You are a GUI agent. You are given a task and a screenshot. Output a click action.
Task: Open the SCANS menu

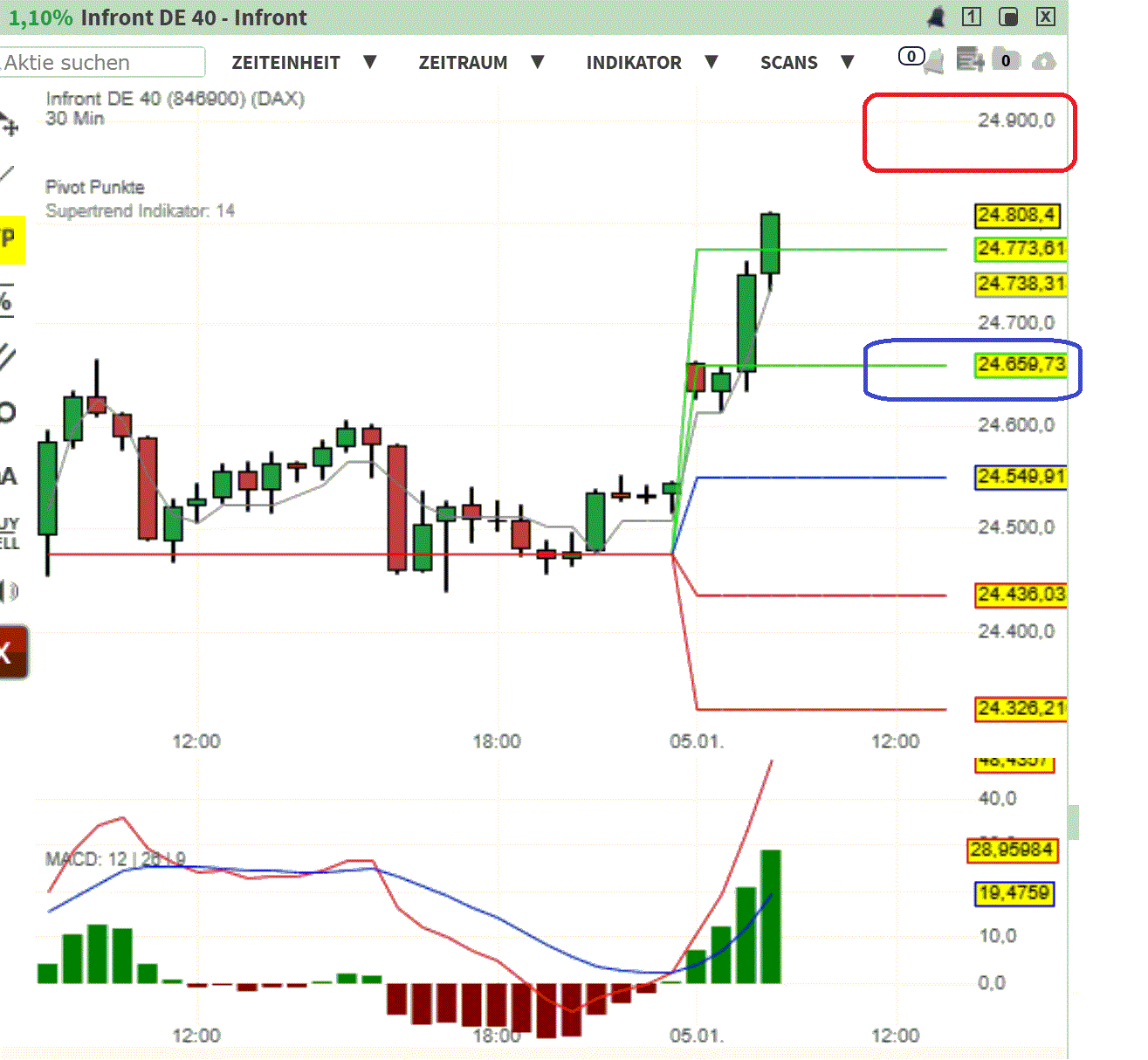[x=788, y=62]
